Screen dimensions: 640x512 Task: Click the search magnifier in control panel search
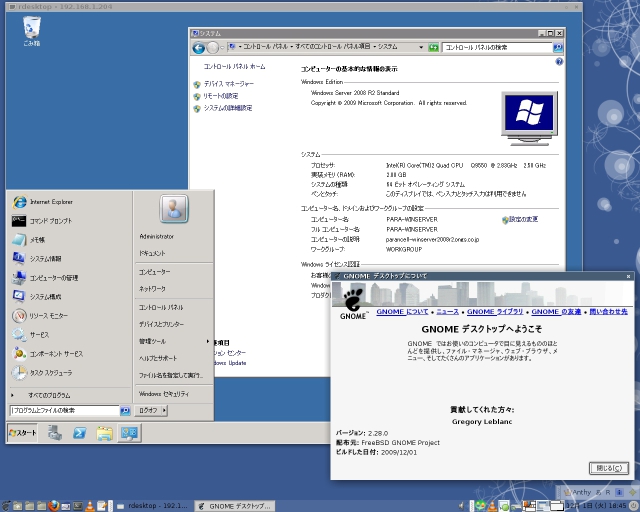[558, 48]
